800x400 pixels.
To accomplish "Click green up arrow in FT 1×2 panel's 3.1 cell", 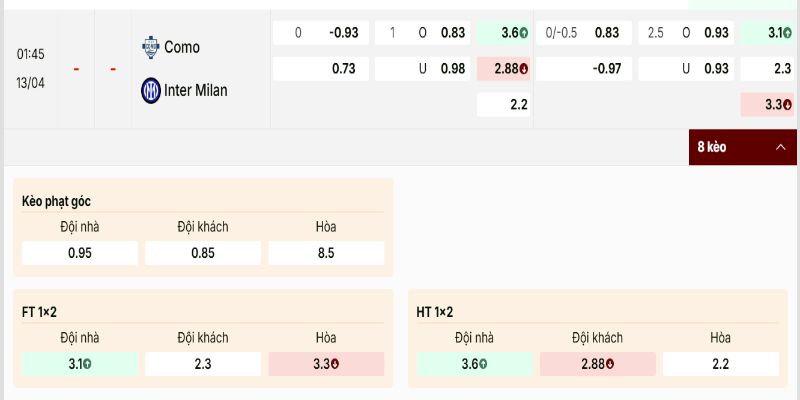I will pyautogui.click(x=89, y=364).
